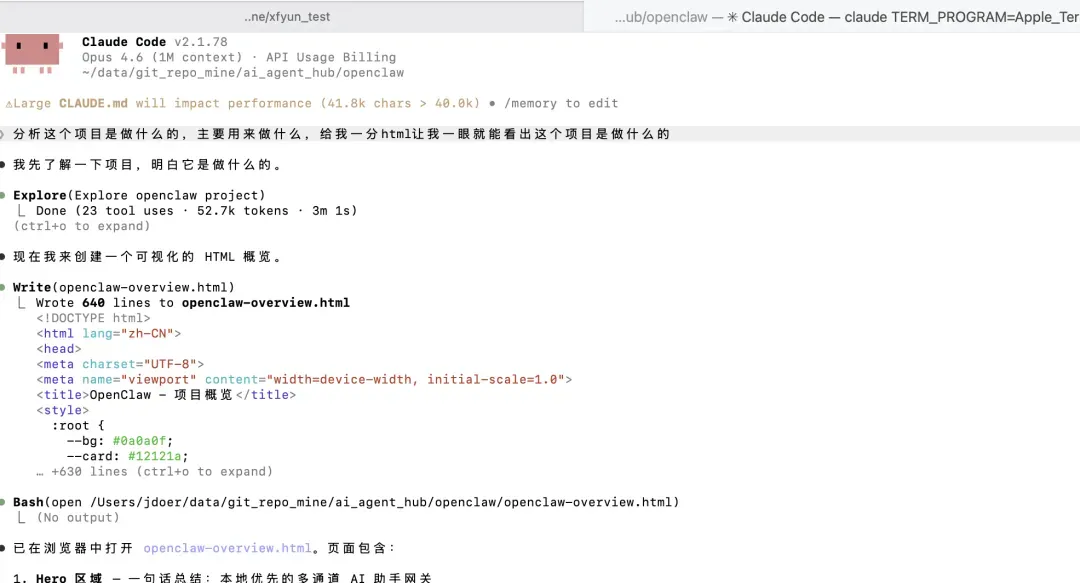Viewport: 1080px width, 583px height.
Task: Click the green bullet beside Bash
Action: click(x=3, y=502)
